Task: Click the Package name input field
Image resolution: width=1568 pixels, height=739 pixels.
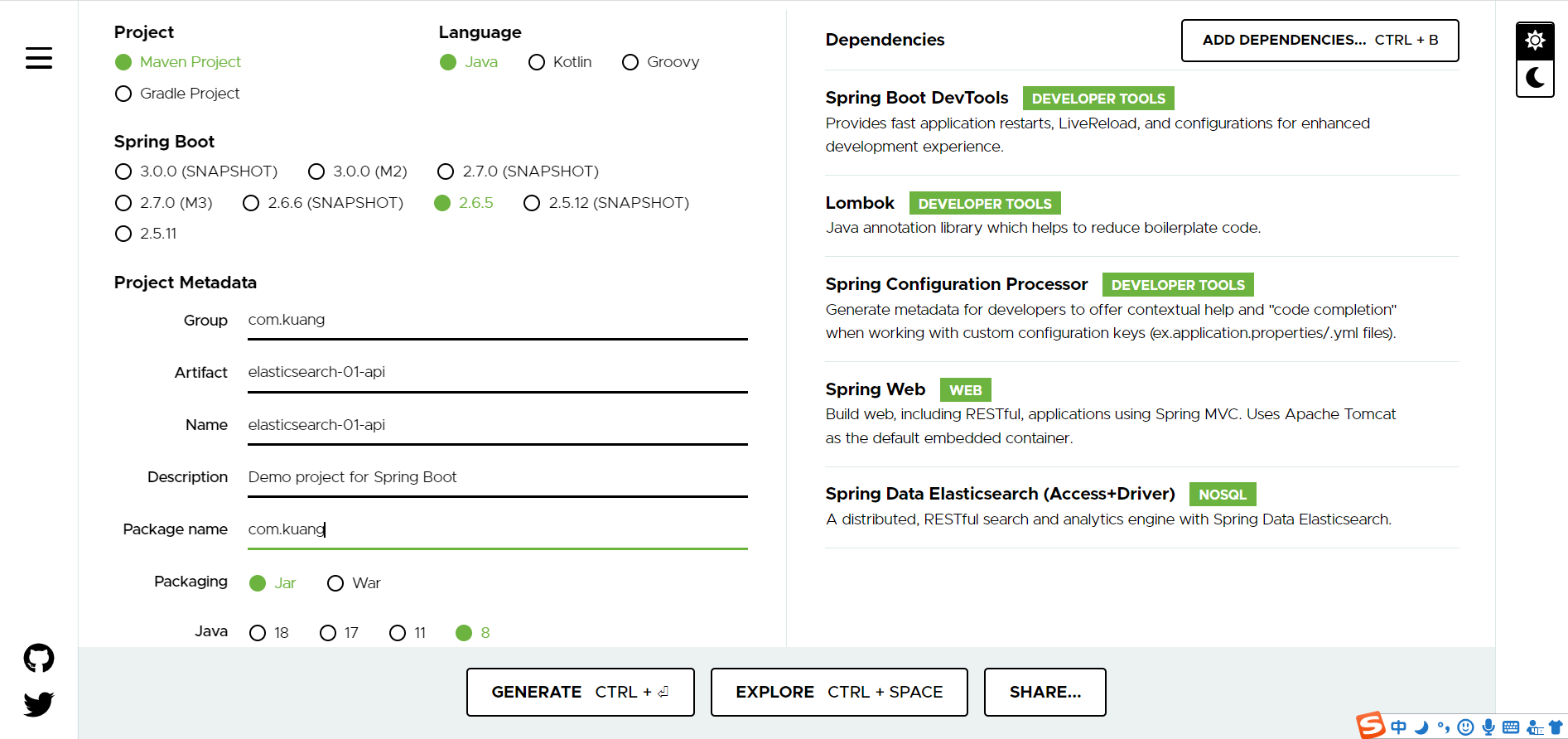Action: (x=498, y=529)
